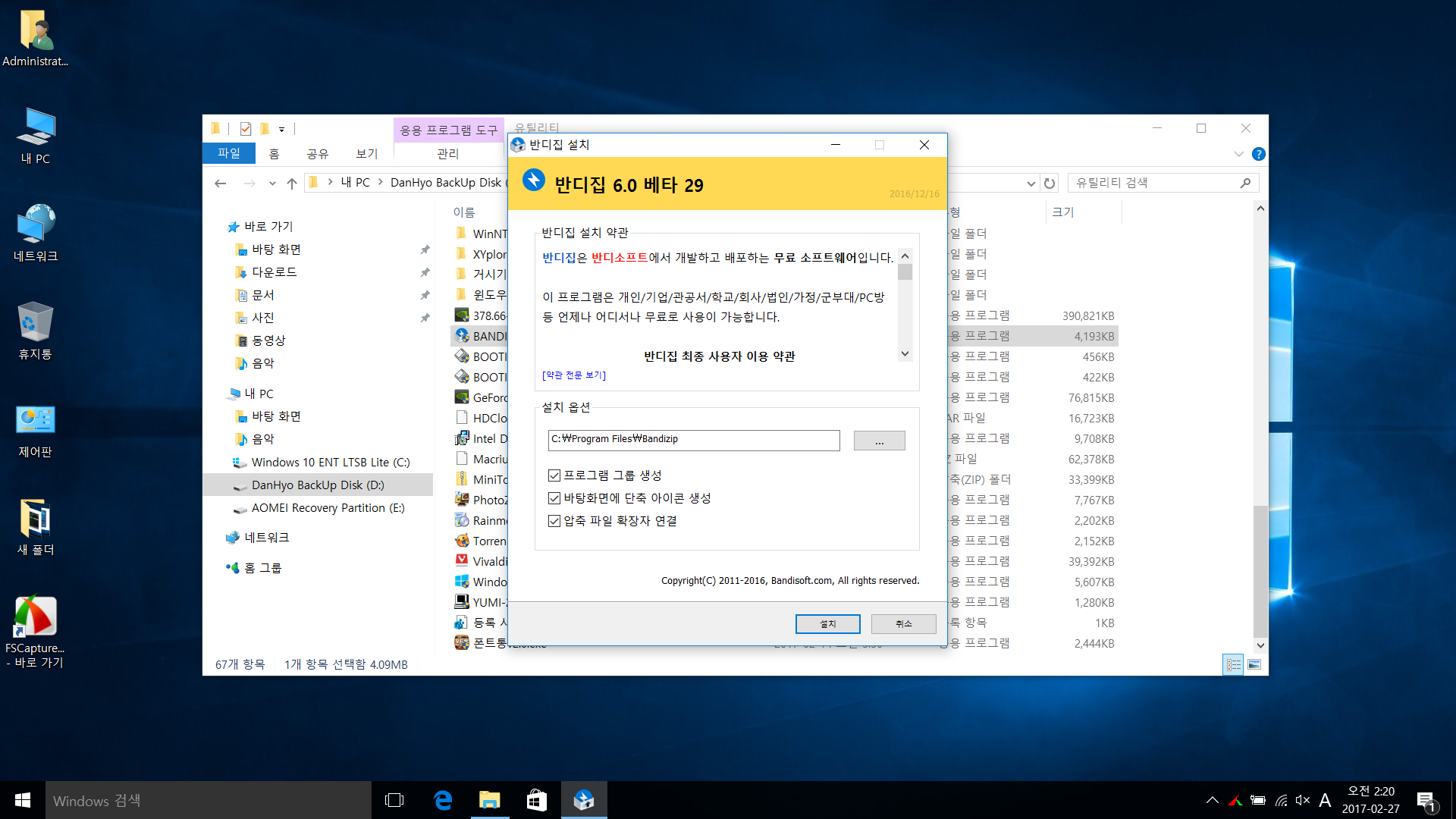
Task: Launch FSCapture shortcut on desktop
Action: [x=35, y=632]
